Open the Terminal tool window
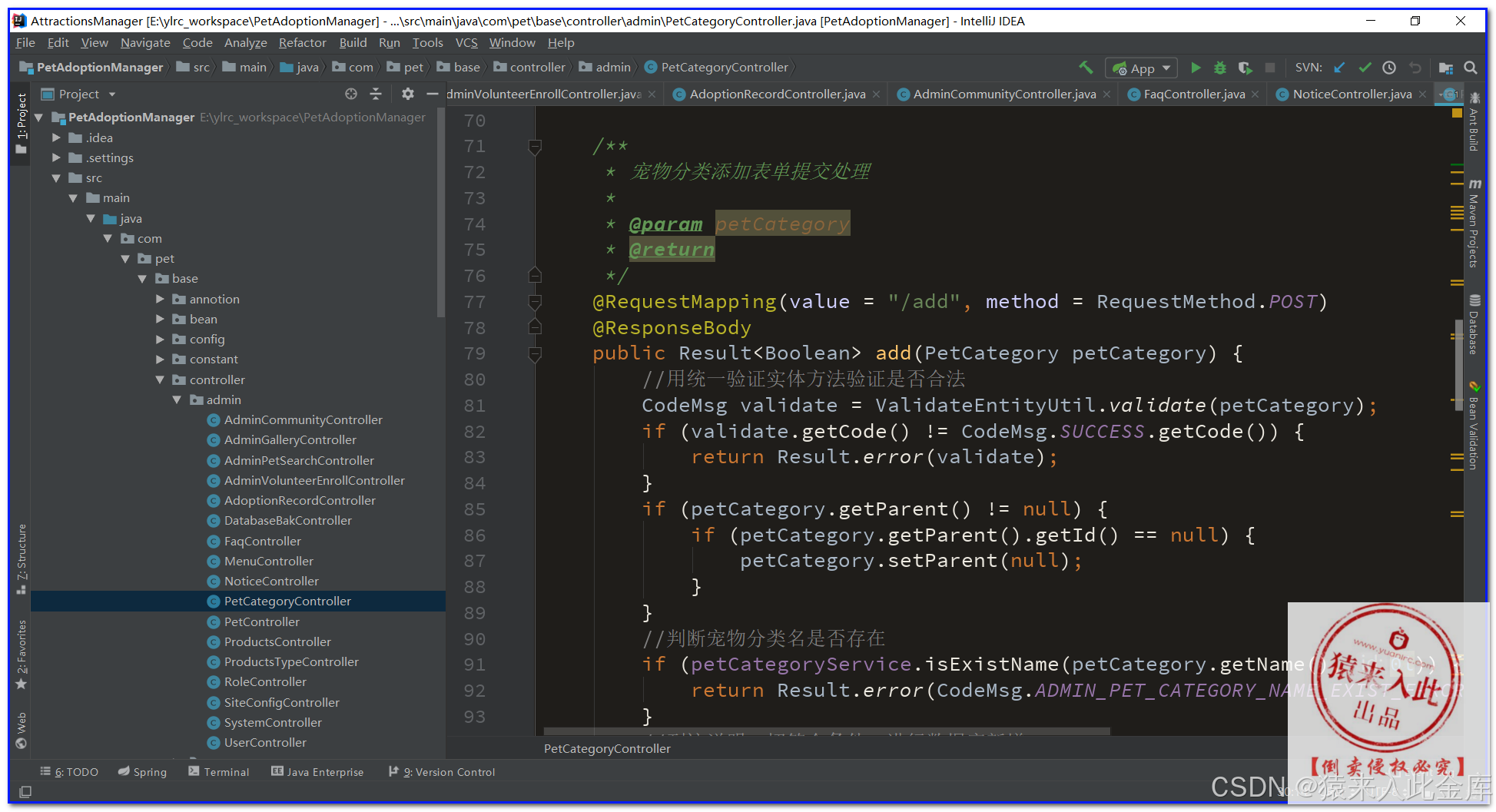1496x812 pixels. tap(219, 772)
